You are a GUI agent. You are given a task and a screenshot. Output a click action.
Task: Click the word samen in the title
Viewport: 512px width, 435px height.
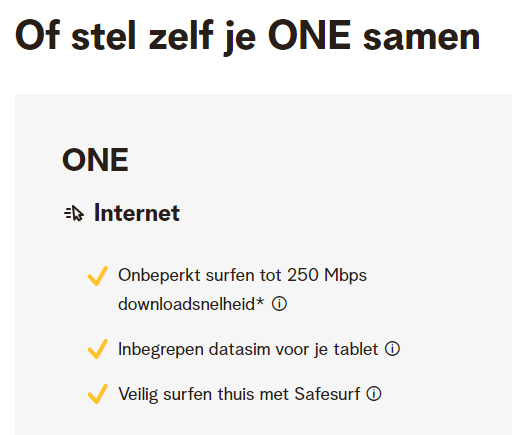click(x=422, y=38)
